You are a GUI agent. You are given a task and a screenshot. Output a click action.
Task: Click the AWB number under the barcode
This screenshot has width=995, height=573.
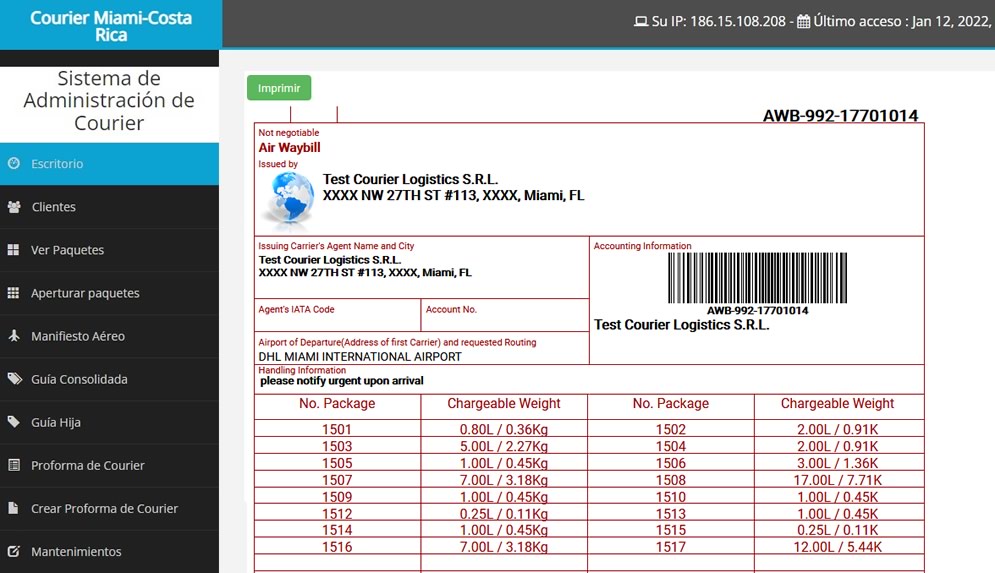758,310
